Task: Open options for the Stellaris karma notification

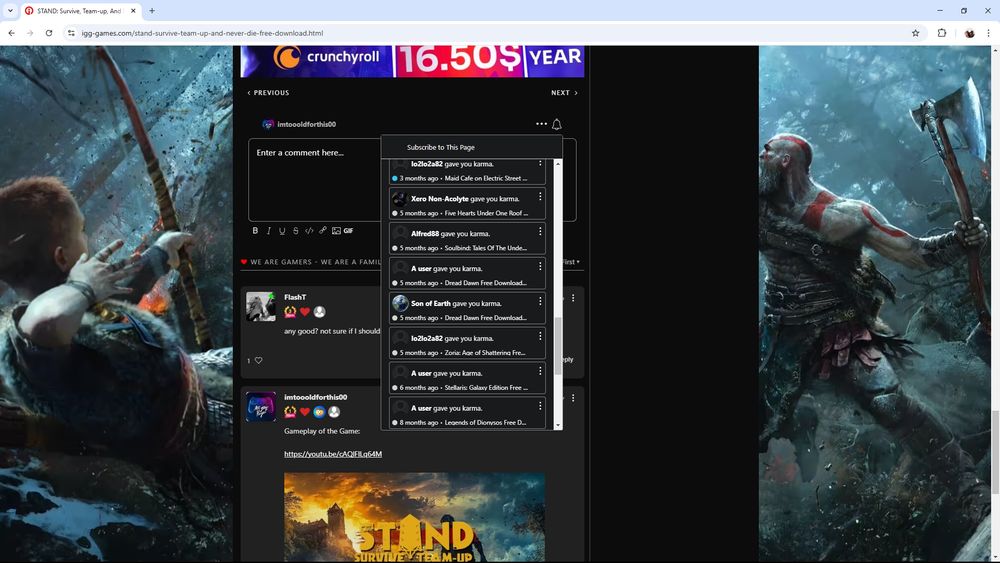Action: 540,371
